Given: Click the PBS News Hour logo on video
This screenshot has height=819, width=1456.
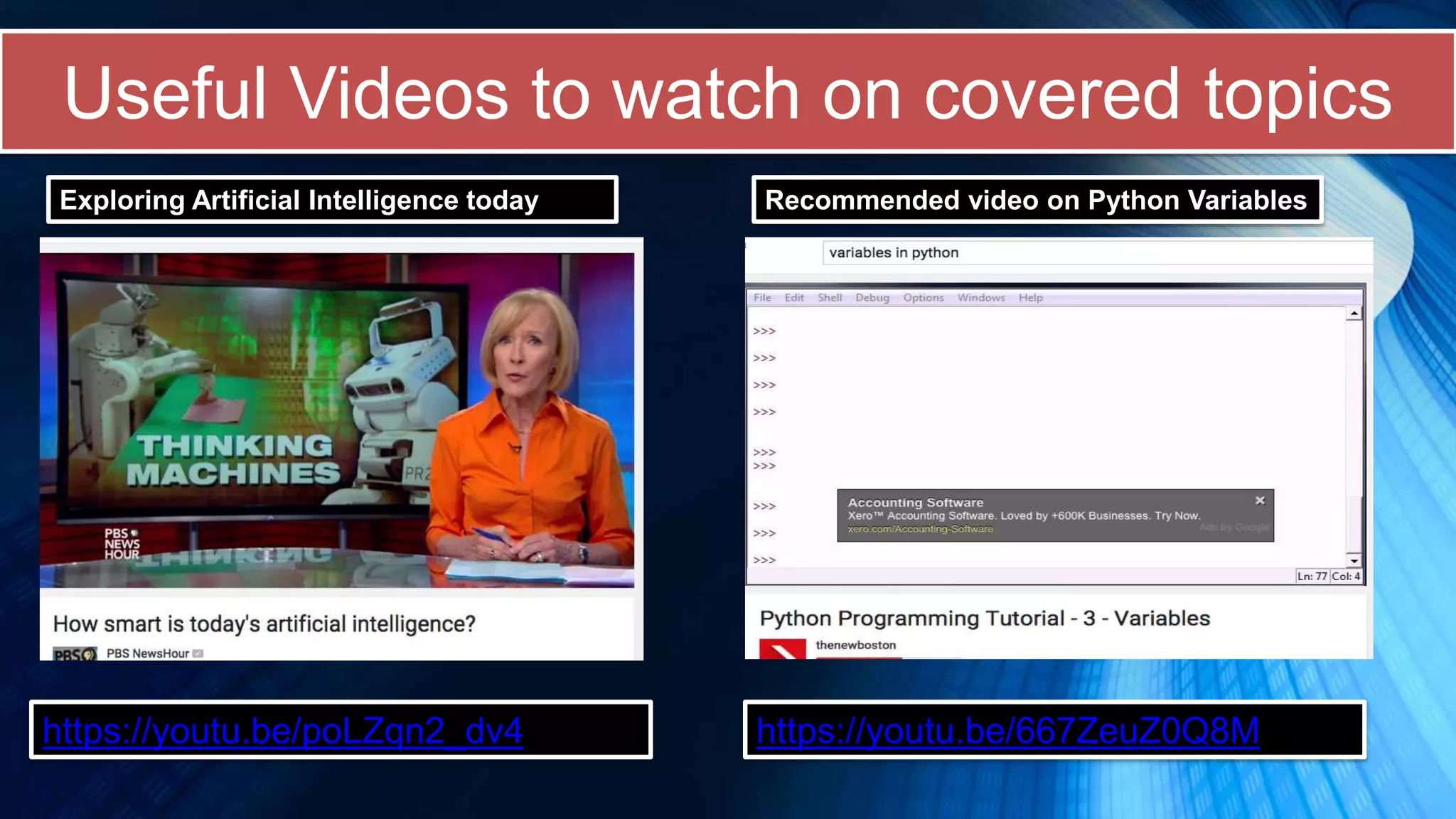Looking at the screenshot, I should (122, 544).
